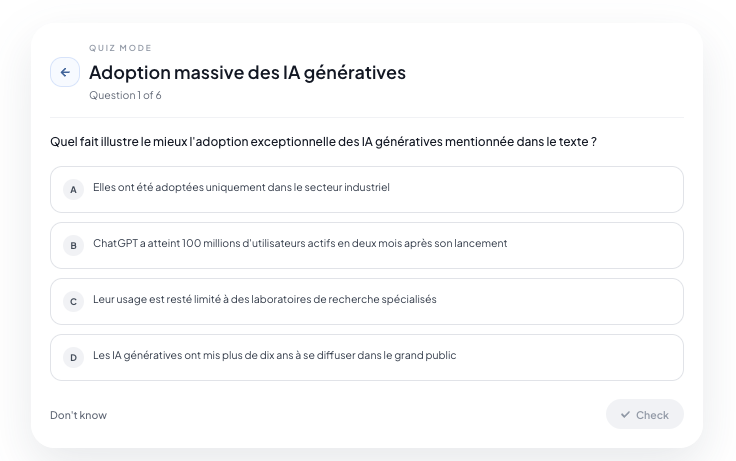Click the letter C badge
736x461 pixels.
(73, 301)
